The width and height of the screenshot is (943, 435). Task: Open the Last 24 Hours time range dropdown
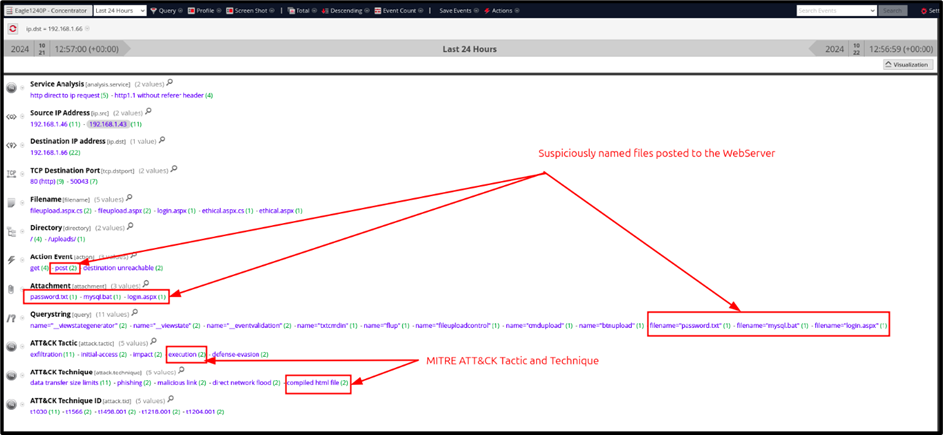click(x=120, y=10)
